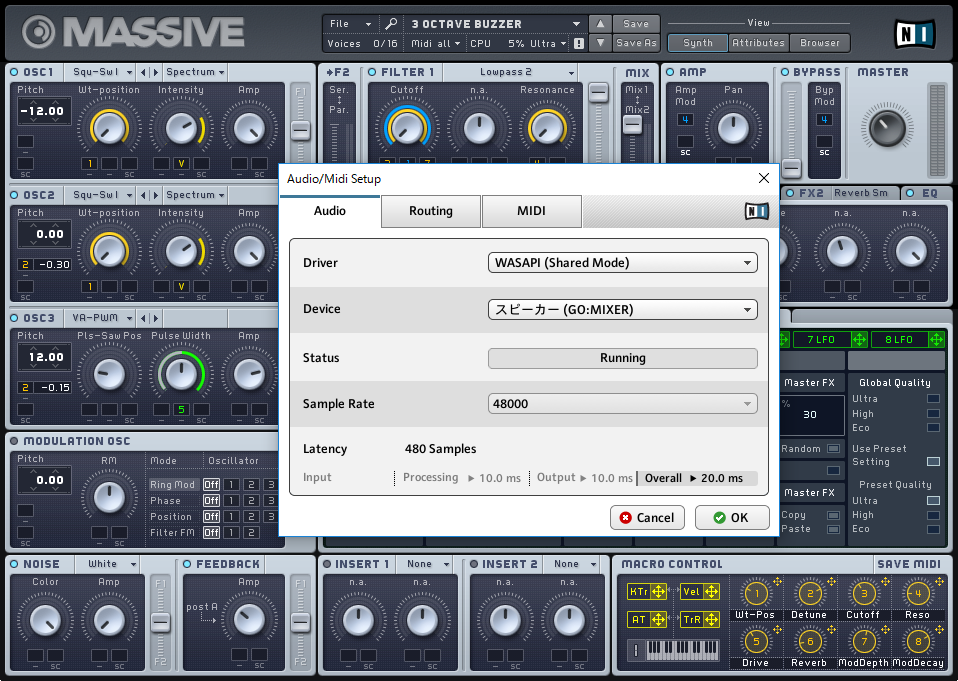The image size is (958, 681).
Task: Click the NI logo in the Massive header
Action: coord(915,34)
